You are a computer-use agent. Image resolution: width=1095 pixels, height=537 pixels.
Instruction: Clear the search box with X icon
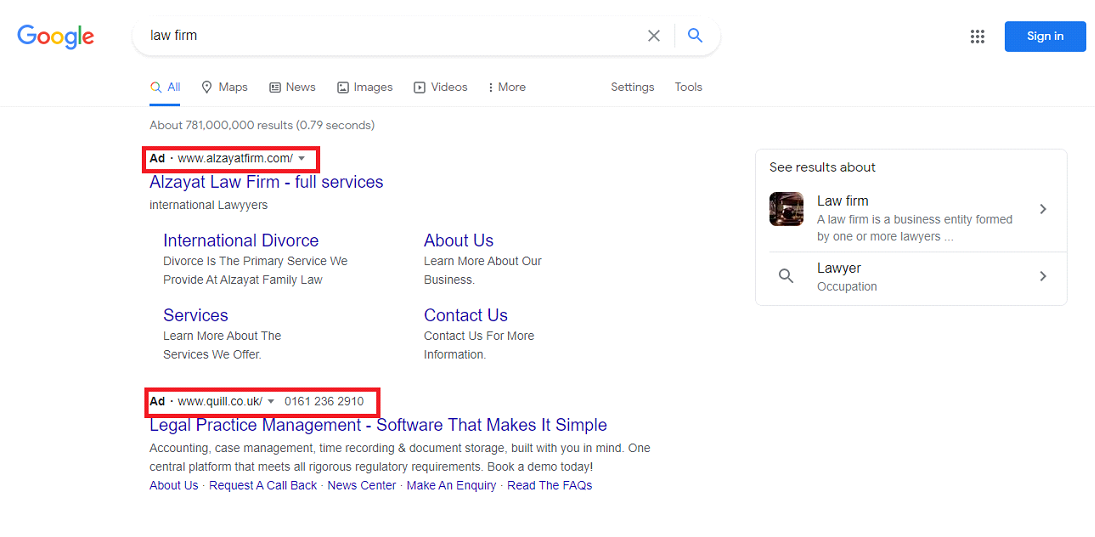coord(654,36)
